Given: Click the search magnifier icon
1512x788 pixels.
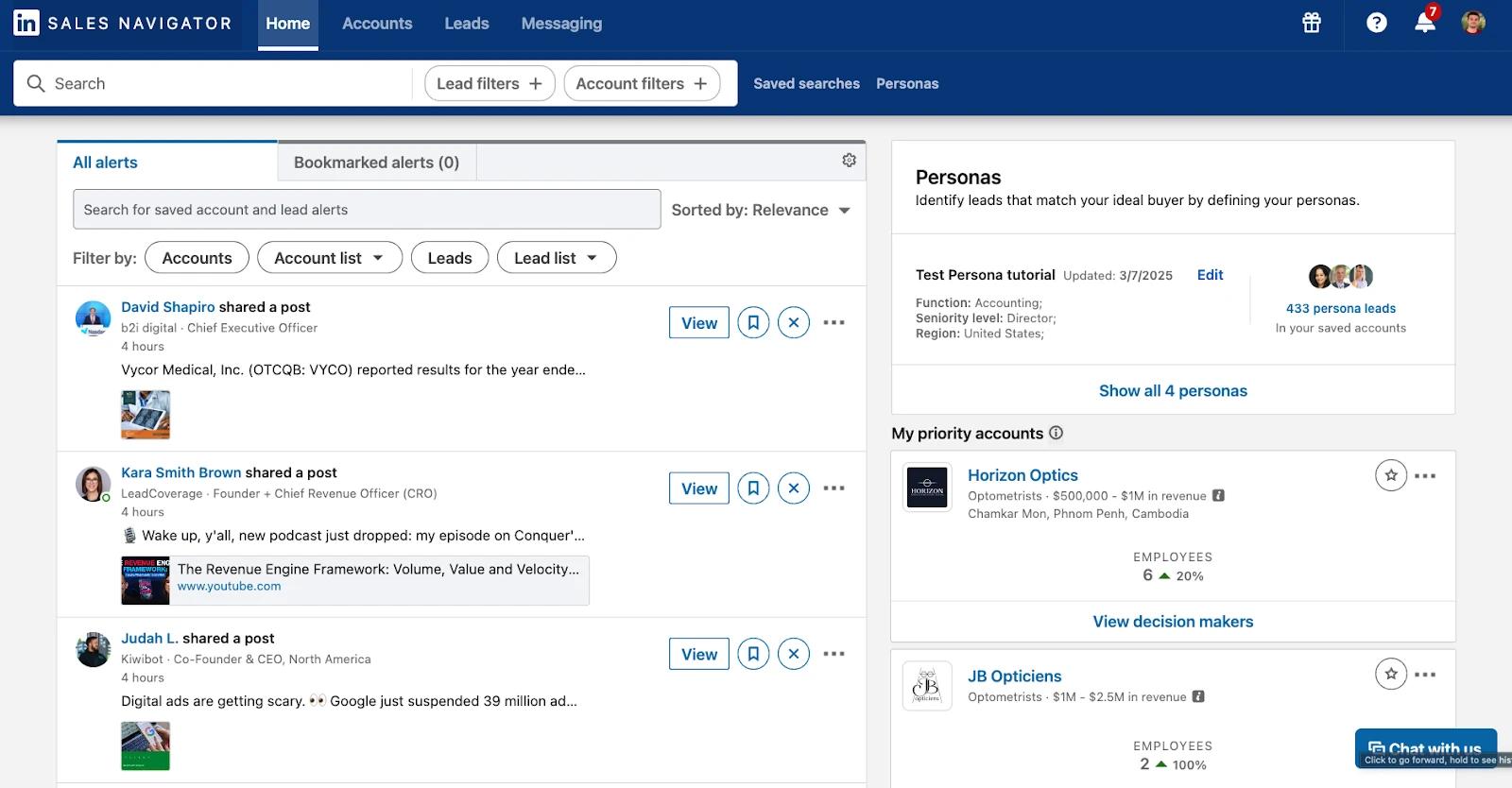Looking at the screenshot, I should 36,83.
